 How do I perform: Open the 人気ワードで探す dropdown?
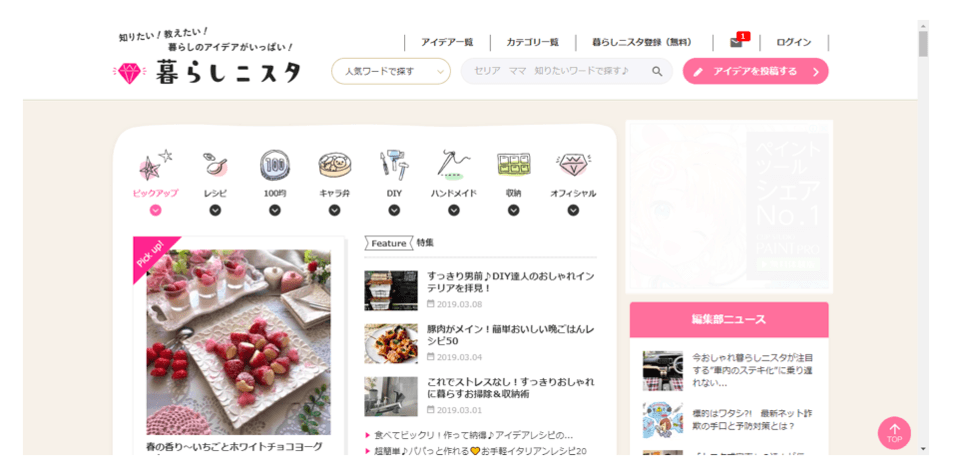(391, 71)
